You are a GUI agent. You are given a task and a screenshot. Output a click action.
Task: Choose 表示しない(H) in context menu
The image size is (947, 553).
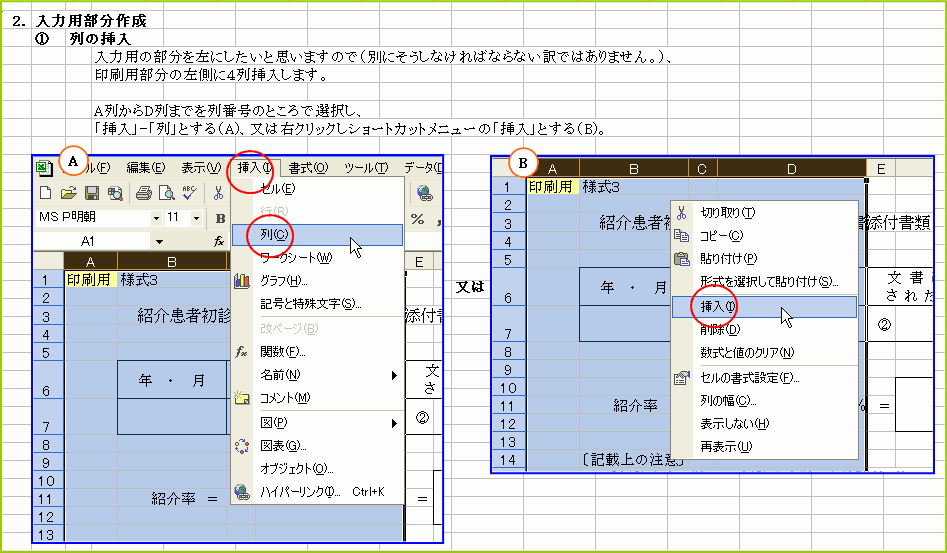765,424
